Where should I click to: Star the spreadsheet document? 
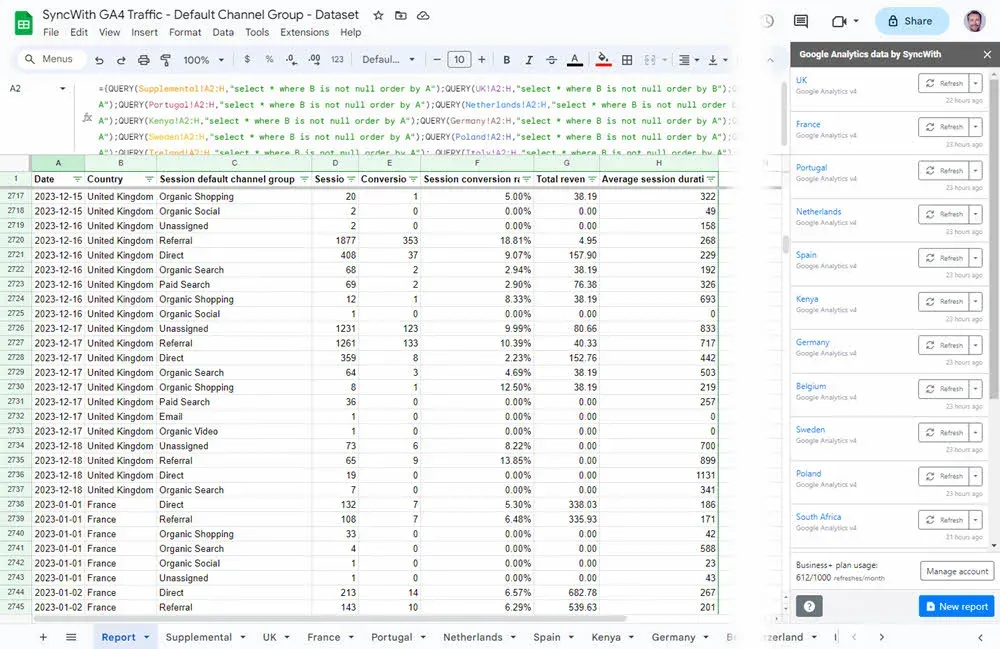[x=378, y=15]
